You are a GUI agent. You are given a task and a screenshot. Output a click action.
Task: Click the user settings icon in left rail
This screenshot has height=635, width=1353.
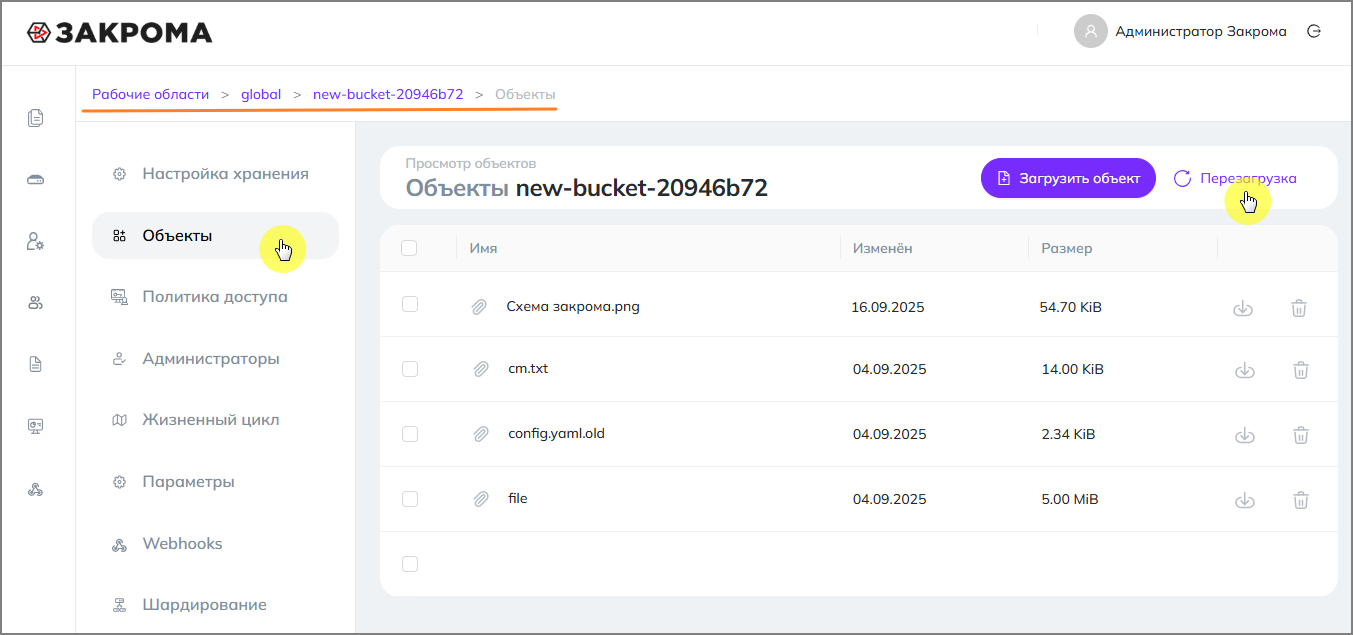click(x=36, y=241)
